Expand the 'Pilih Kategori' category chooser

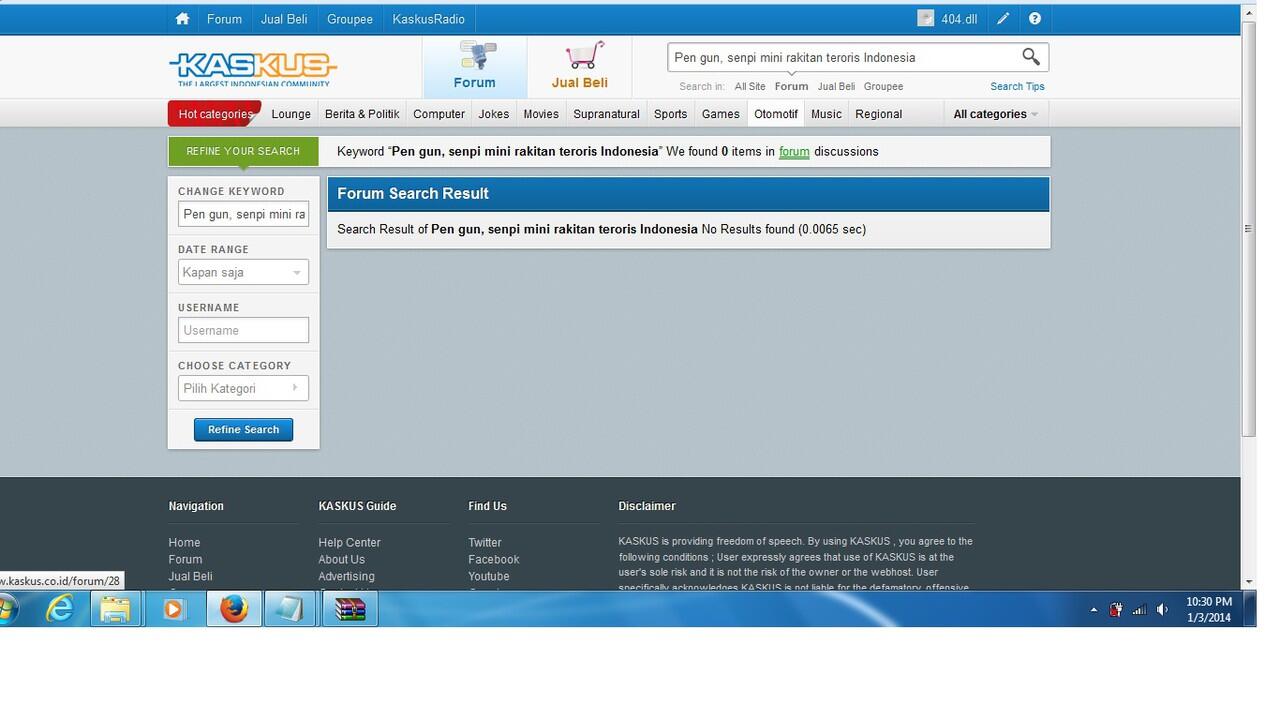(243, 388)
